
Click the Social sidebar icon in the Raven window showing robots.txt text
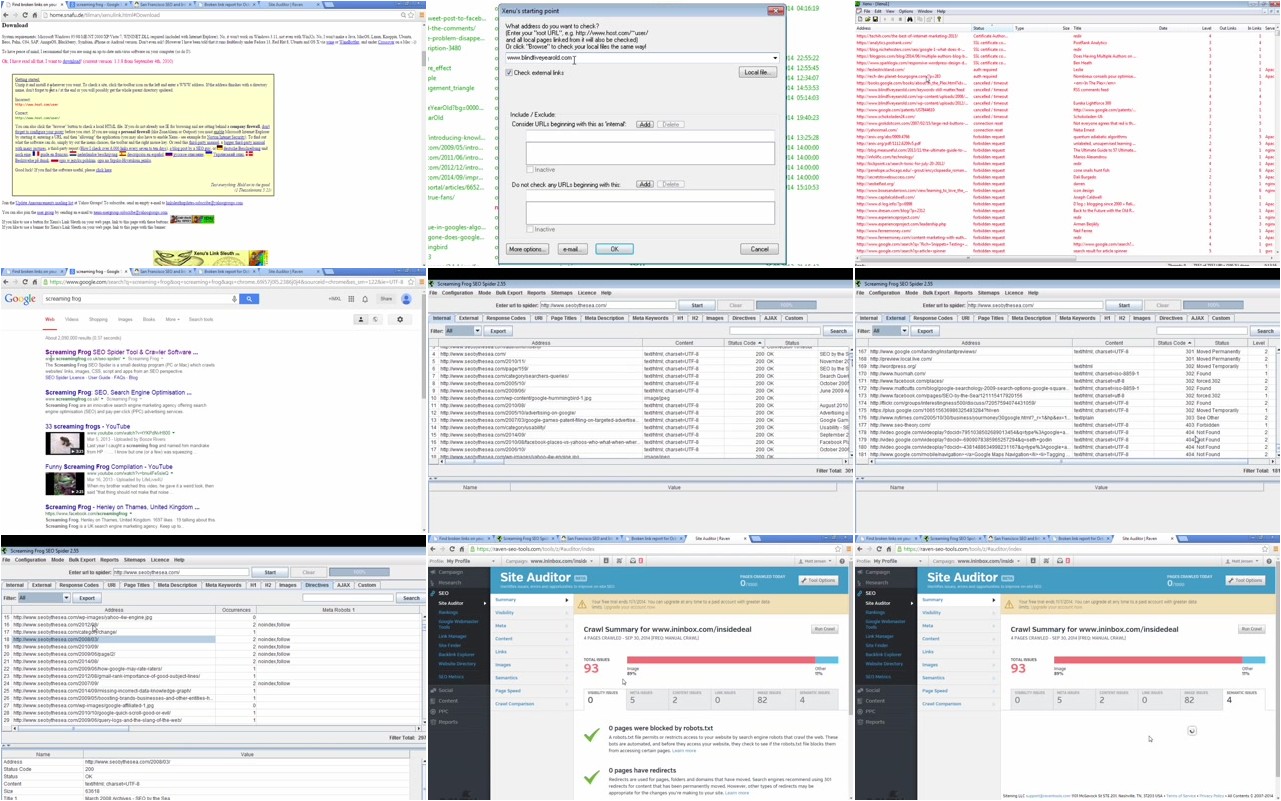point(434,690)
